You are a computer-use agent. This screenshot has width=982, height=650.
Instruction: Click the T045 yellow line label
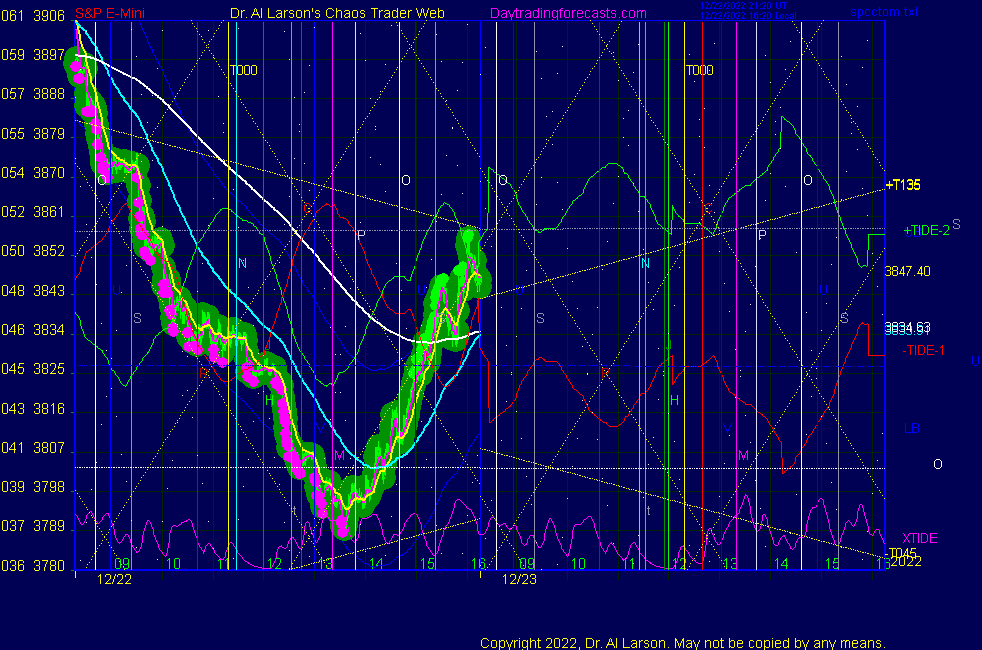point(902,553)
